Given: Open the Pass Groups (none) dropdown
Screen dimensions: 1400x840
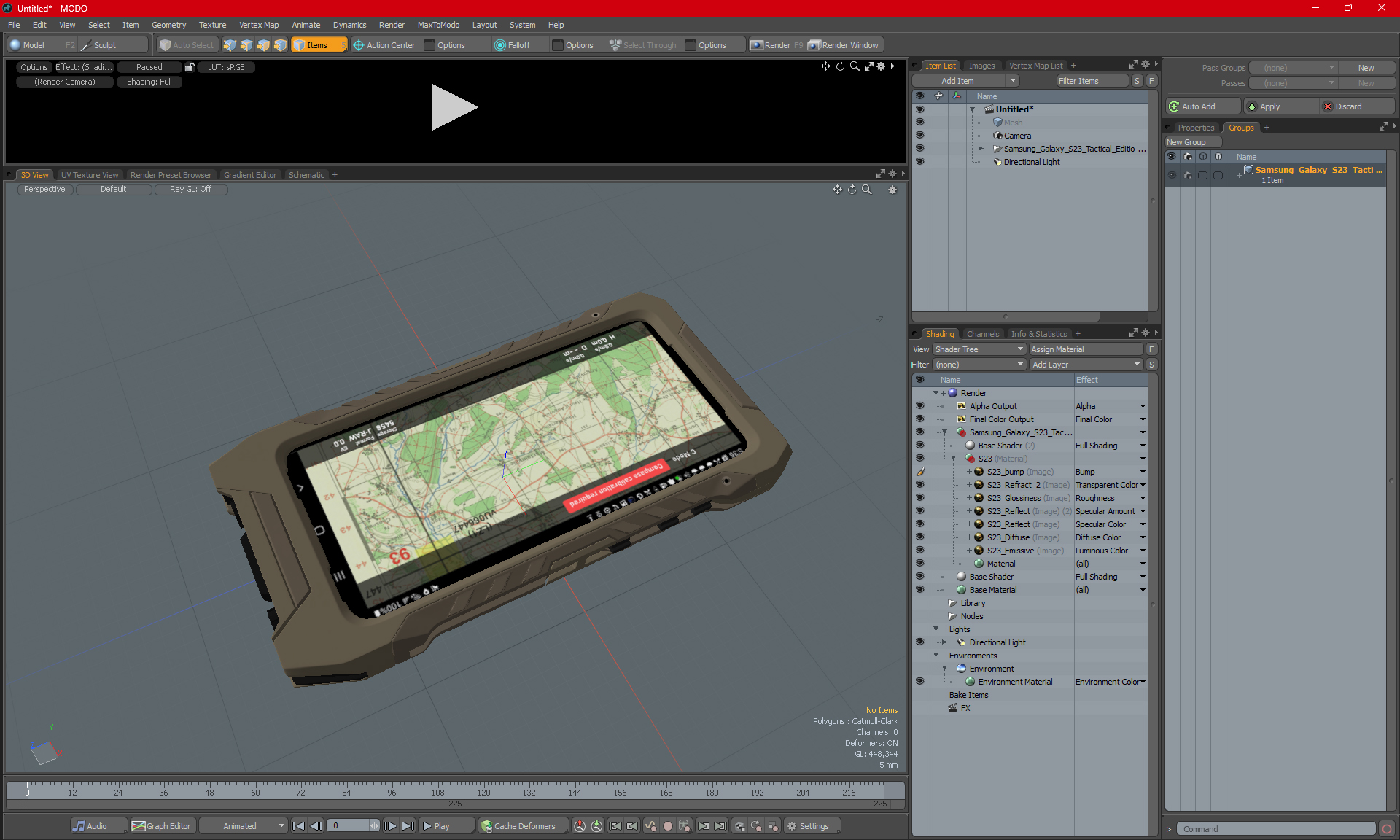Looking at the screenshot, I should coord(1293,68).
